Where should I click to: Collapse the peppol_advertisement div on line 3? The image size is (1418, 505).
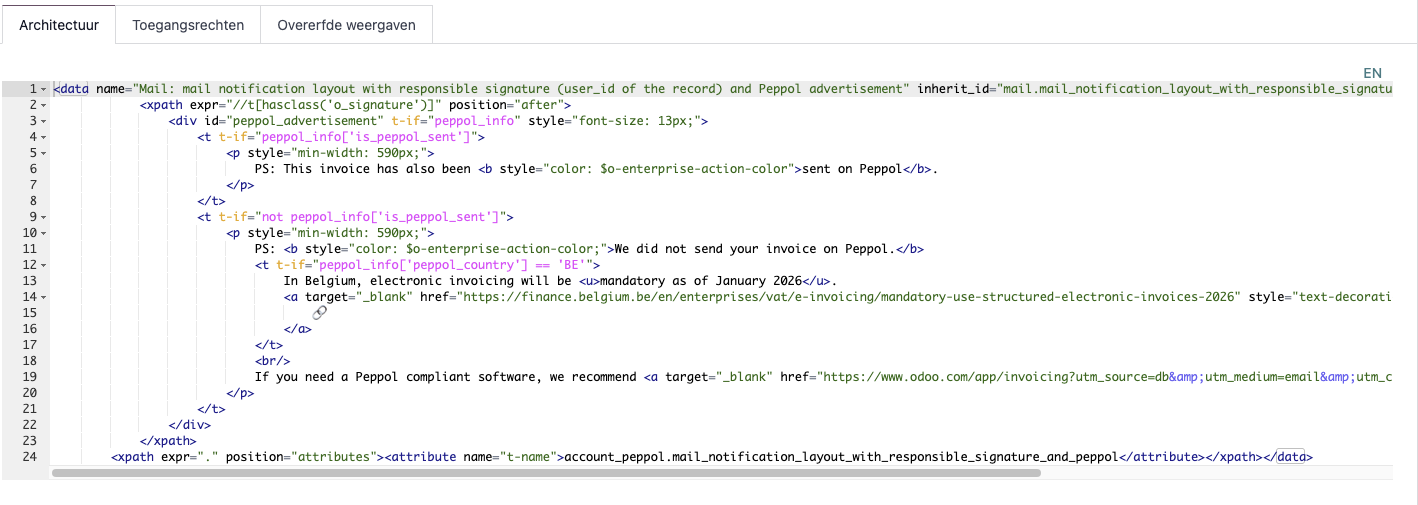pos(44,121)
